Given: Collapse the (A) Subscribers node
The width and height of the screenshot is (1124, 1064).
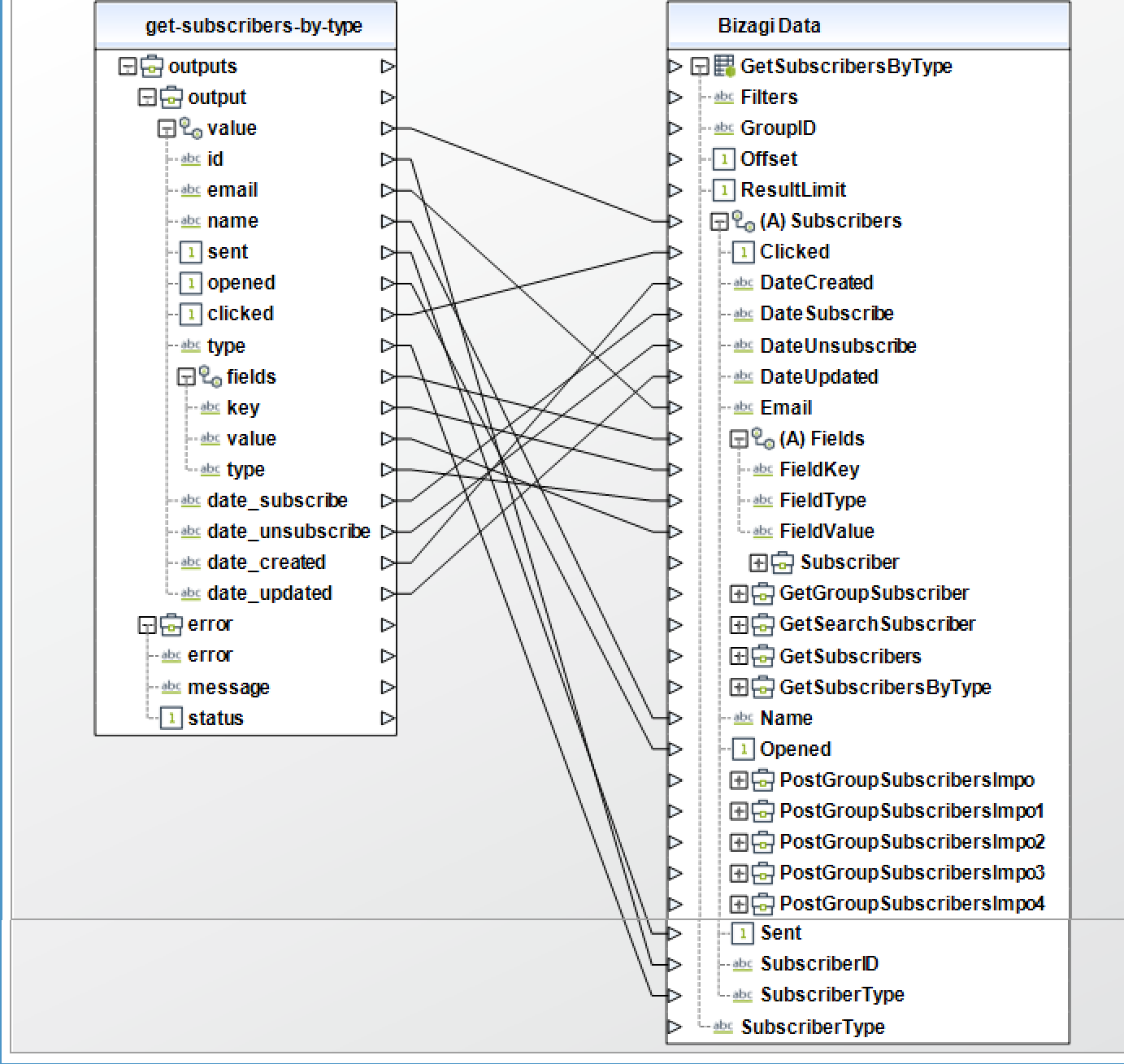Looking at the screenshot, I should pos(719,222).
